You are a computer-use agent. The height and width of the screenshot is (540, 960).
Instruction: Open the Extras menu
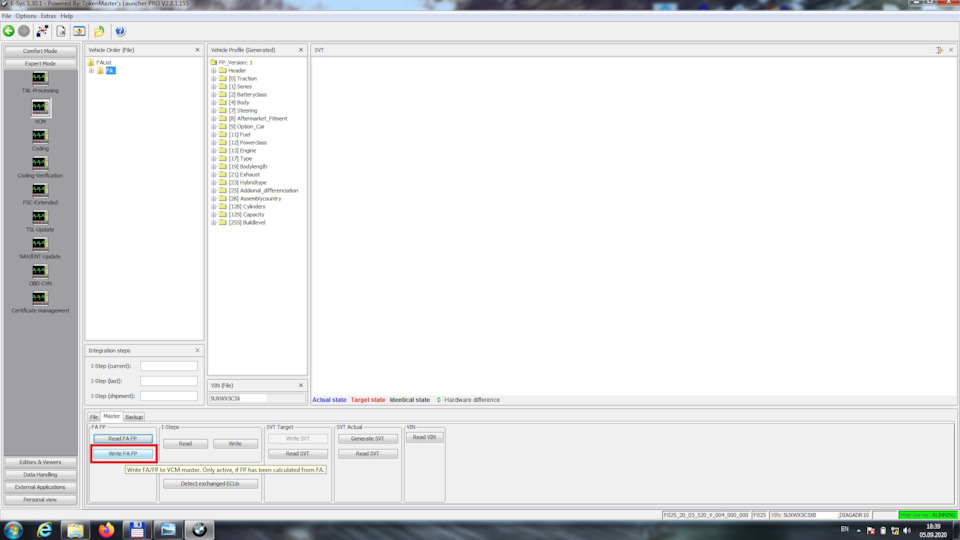(x=48, y=16)
